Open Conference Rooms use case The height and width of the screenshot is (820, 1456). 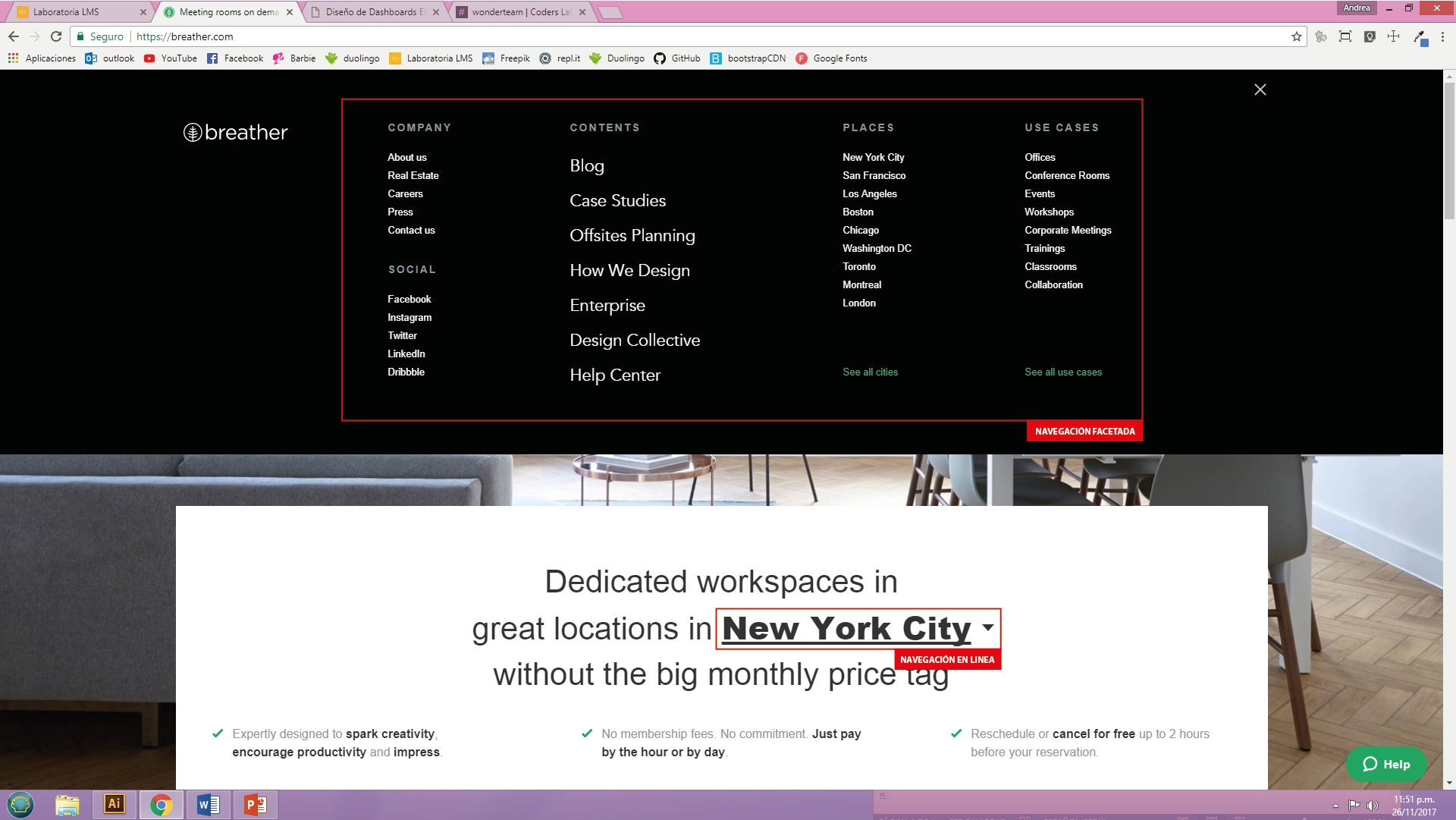(1066, 175)
